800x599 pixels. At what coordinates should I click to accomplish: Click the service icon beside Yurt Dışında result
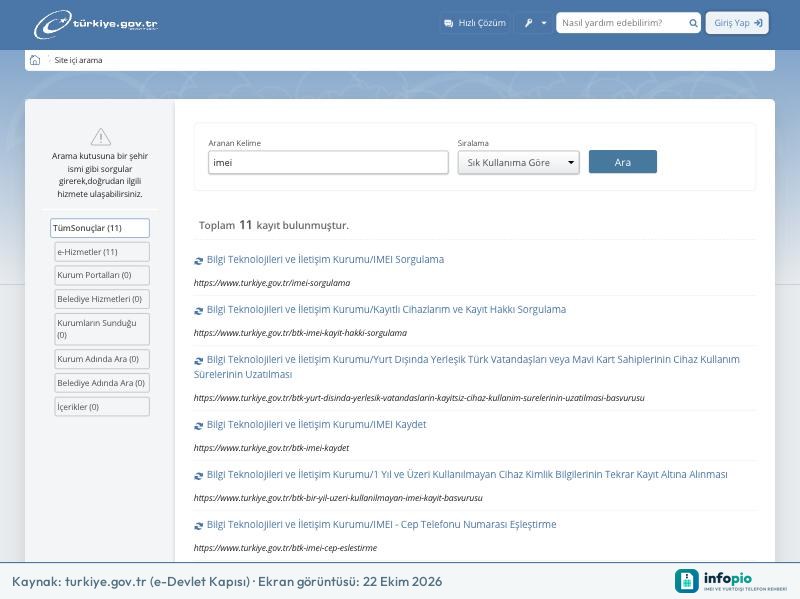198,361
